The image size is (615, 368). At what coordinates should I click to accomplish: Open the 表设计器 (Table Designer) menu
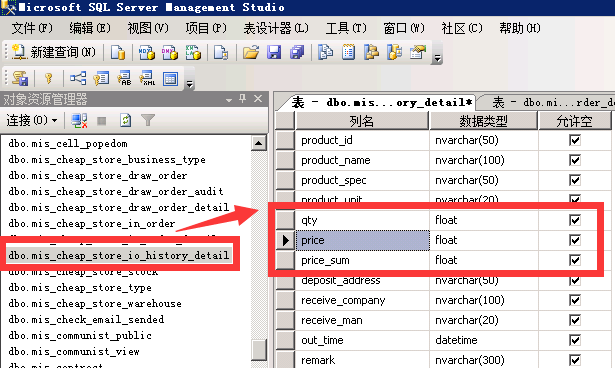tap(276, 28)
